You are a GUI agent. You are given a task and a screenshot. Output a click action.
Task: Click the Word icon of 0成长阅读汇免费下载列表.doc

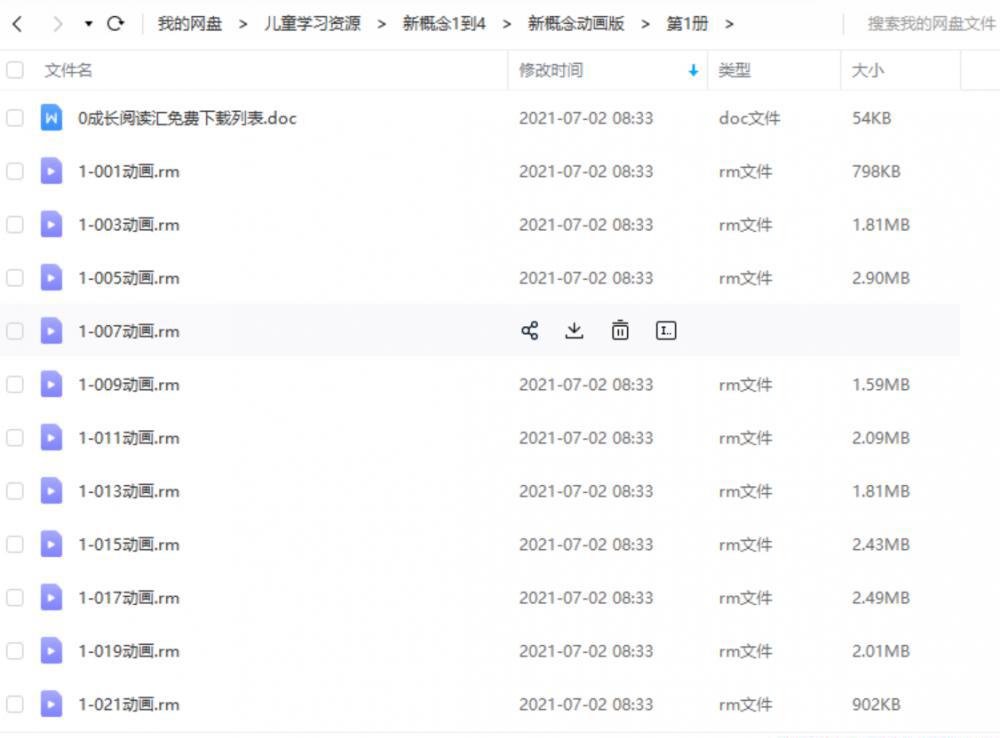(x=51, y=117)
